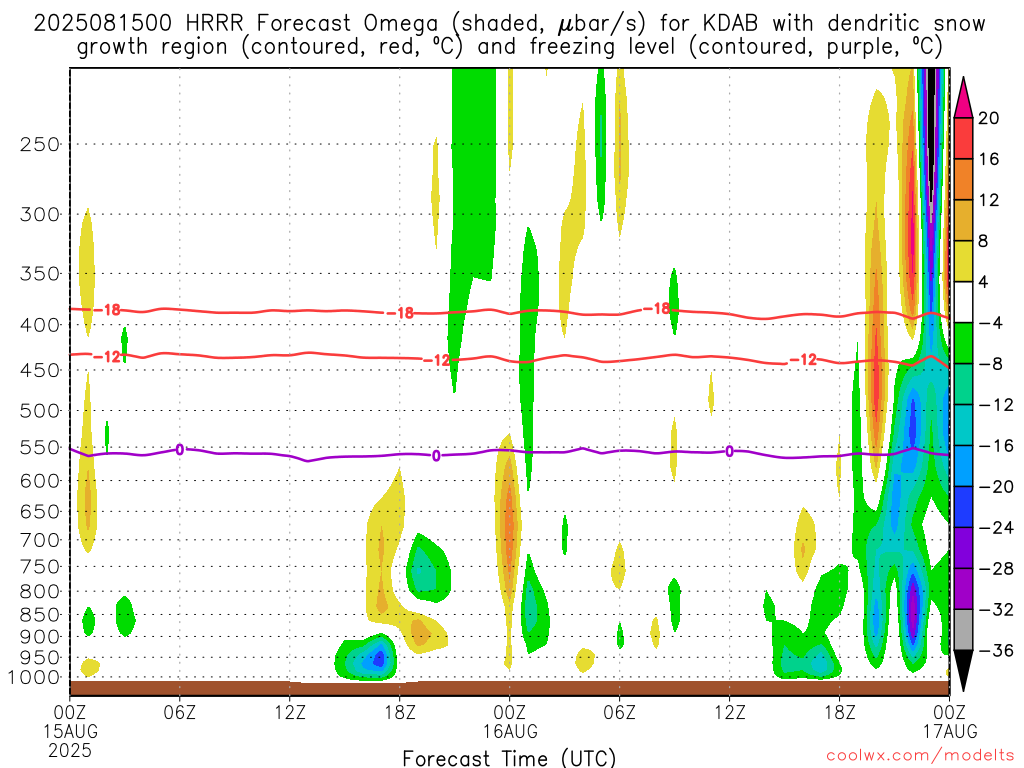
Task: Select the 700 pressure level axis label
Action: (x=40, y=540)
